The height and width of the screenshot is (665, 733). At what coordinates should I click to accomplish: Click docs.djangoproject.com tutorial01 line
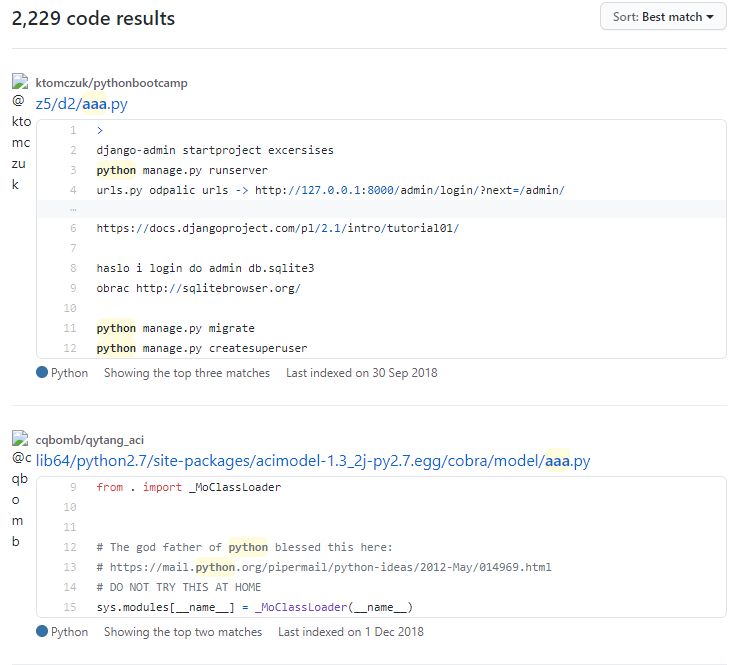click(278, 228)
